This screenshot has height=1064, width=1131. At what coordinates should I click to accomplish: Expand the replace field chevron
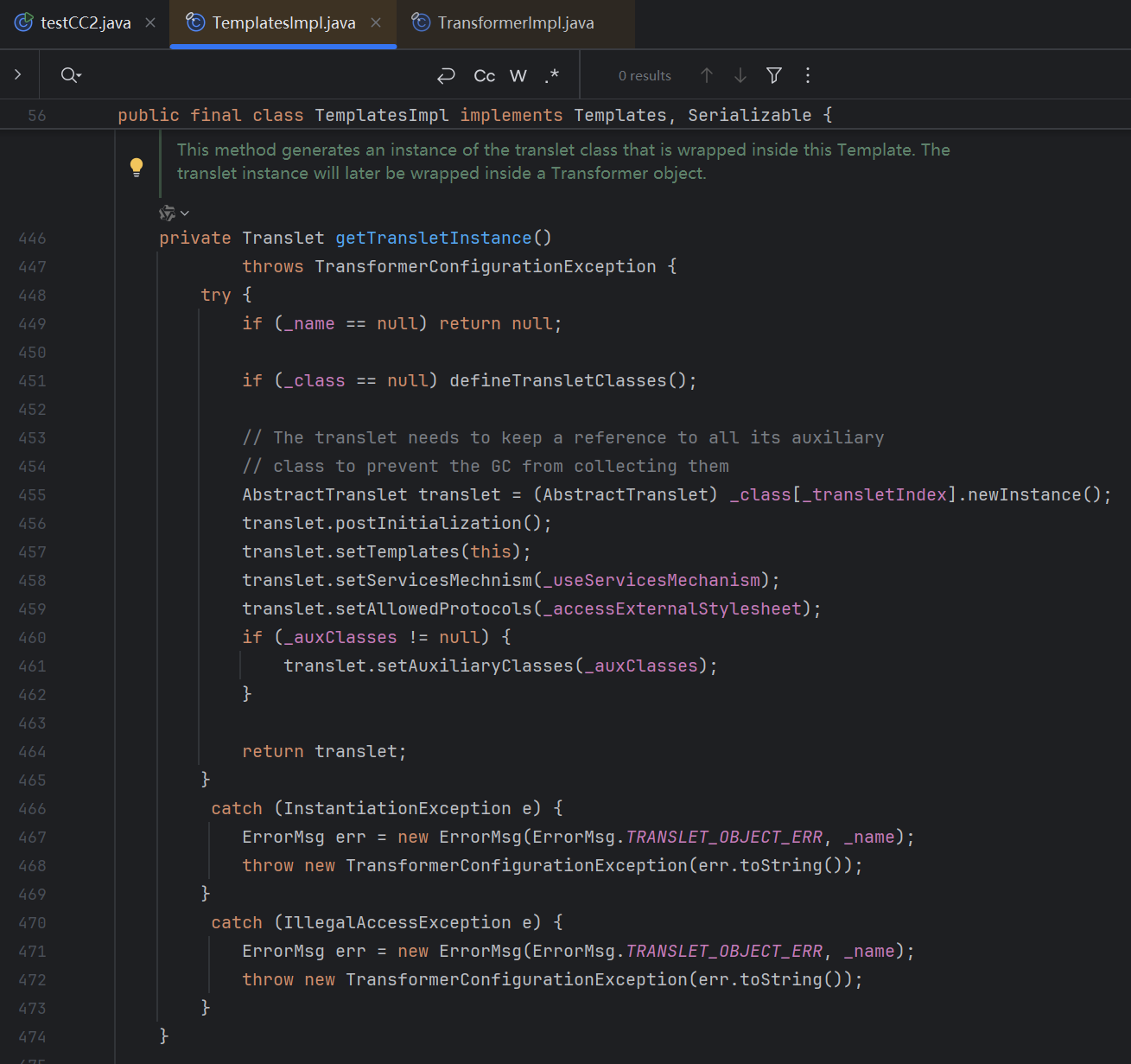coord(17,75)
